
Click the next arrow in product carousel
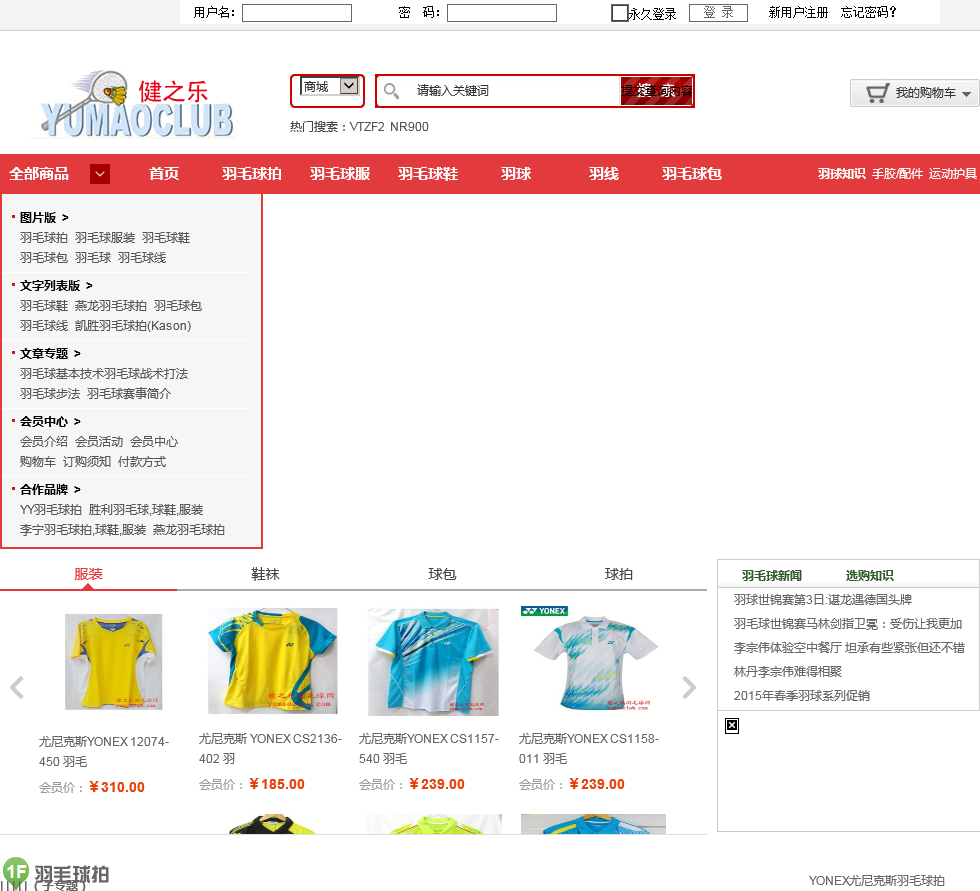pos(689,687)
